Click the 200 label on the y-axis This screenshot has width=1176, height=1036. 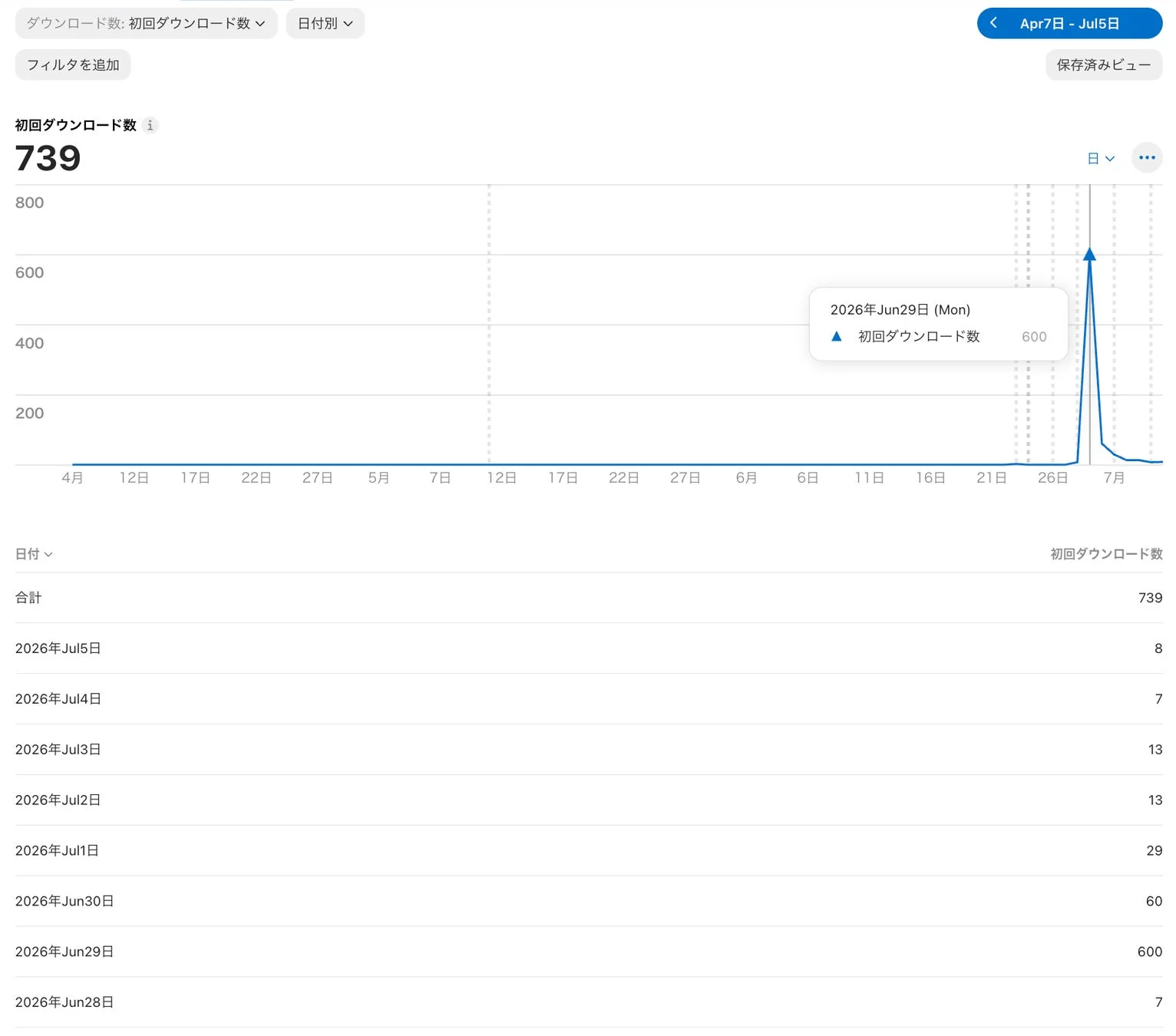pos(29,413)
